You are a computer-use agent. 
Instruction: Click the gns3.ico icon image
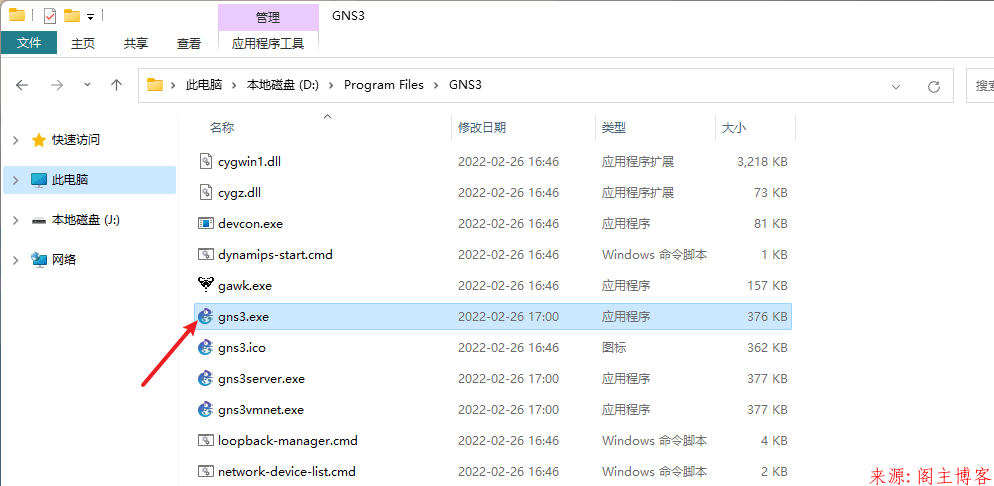click(205, 347)
